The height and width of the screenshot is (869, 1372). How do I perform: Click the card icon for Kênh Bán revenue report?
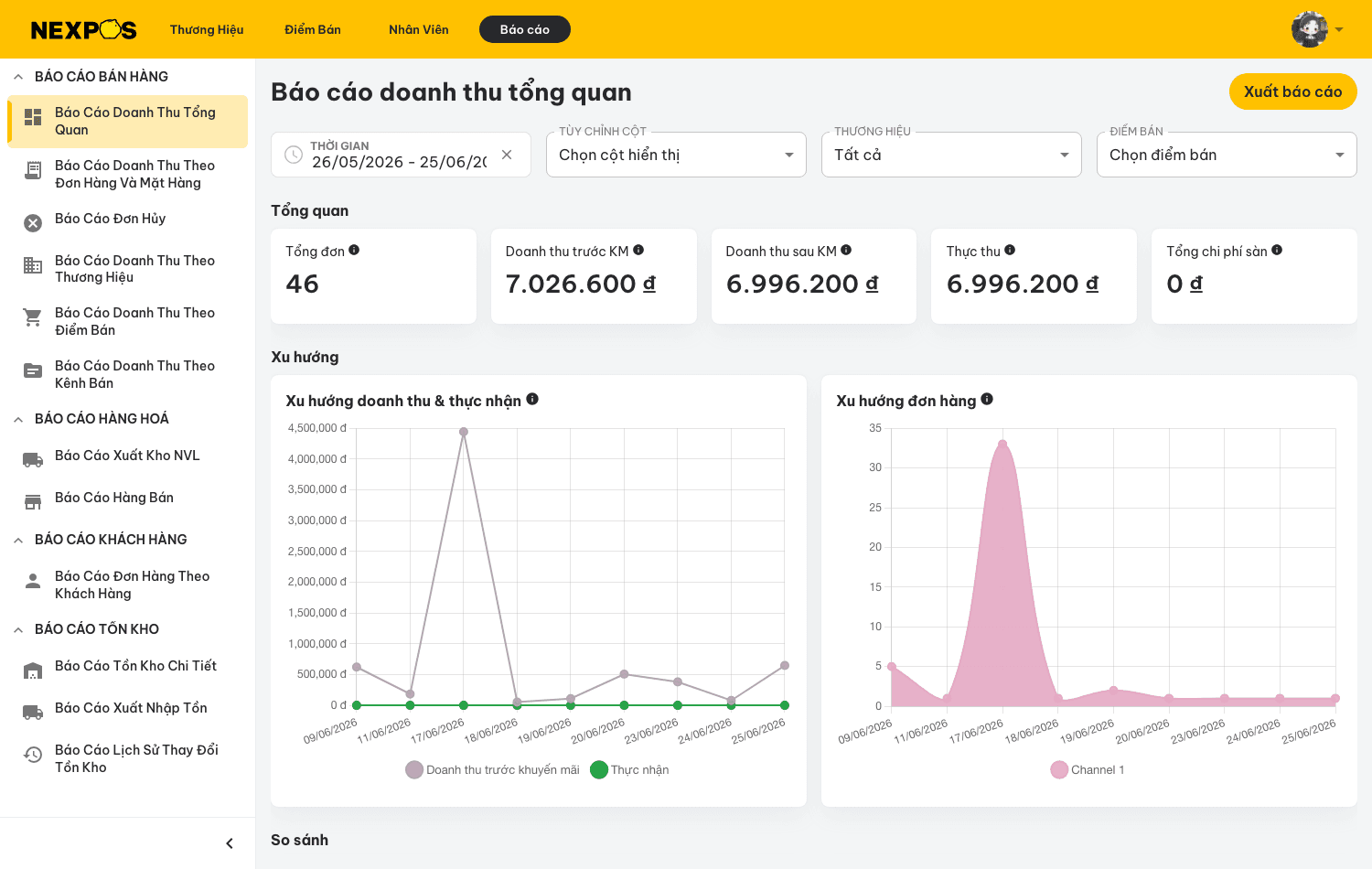[x=33, y=370]
